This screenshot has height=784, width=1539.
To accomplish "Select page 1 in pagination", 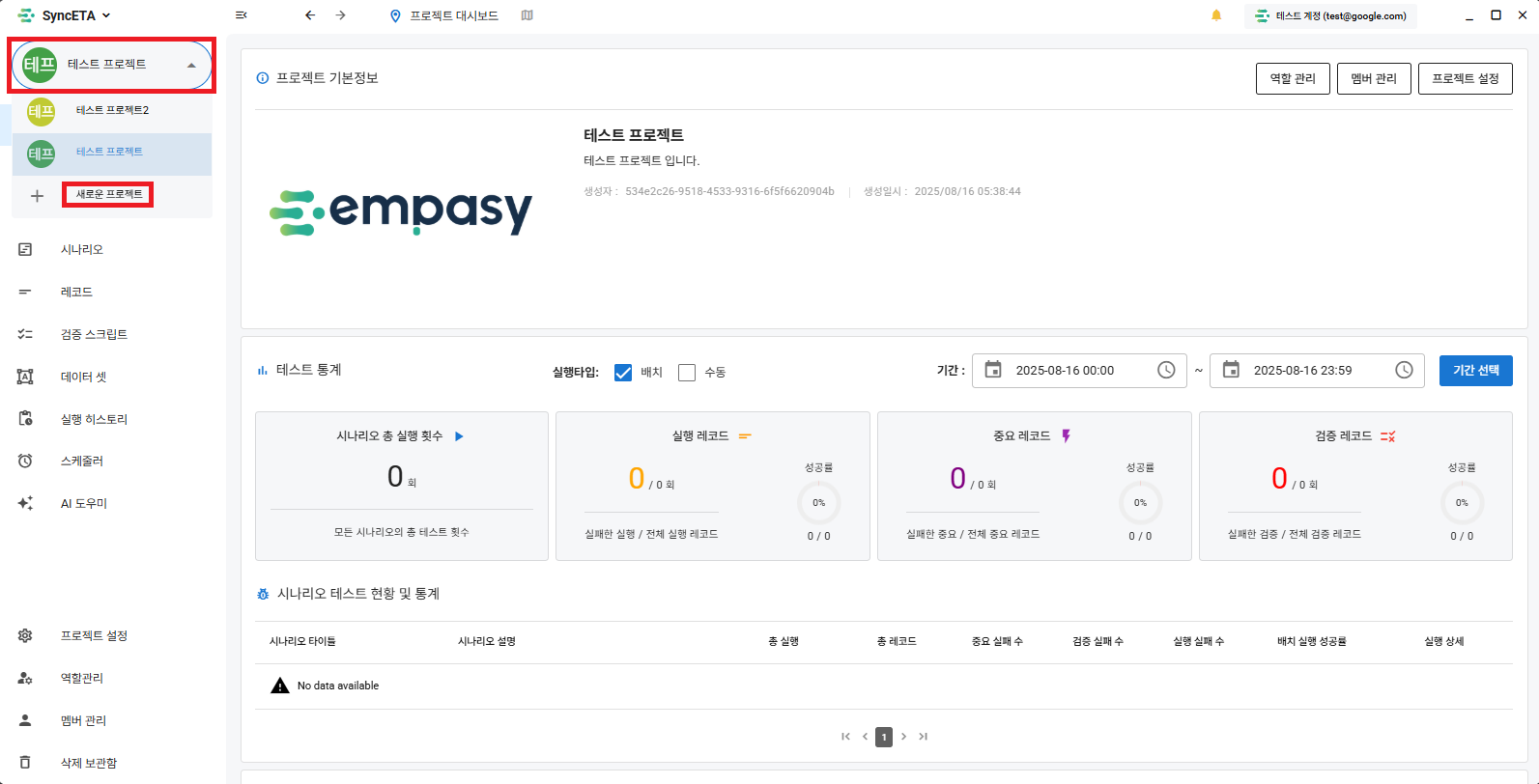I will (x=884, y=737).
